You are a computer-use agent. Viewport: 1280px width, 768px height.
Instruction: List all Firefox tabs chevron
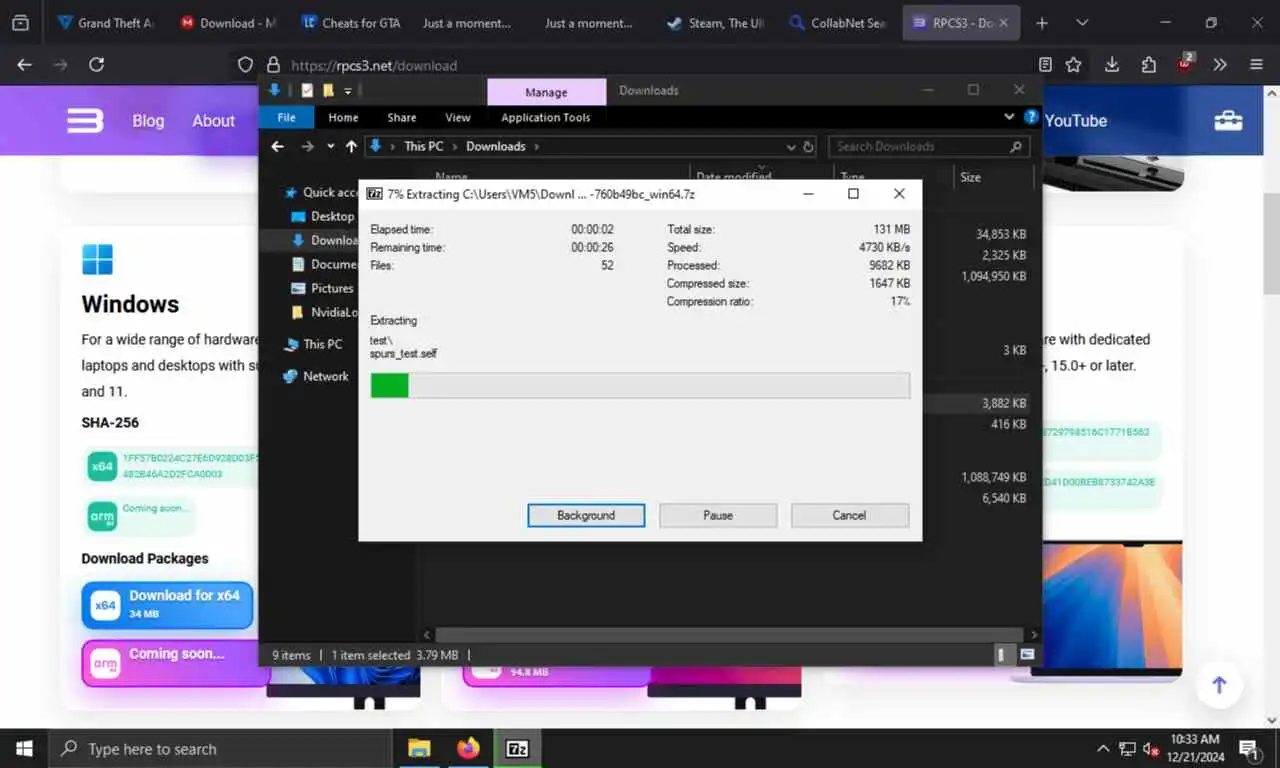coord(1082,22)
